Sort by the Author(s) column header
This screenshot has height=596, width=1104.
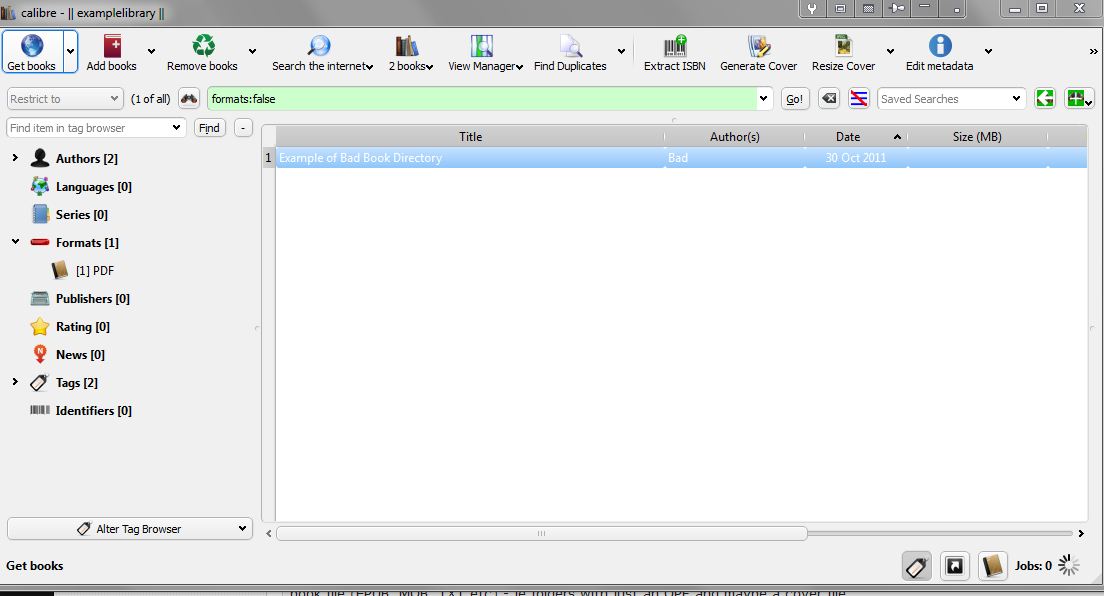[x=734, y=137]
